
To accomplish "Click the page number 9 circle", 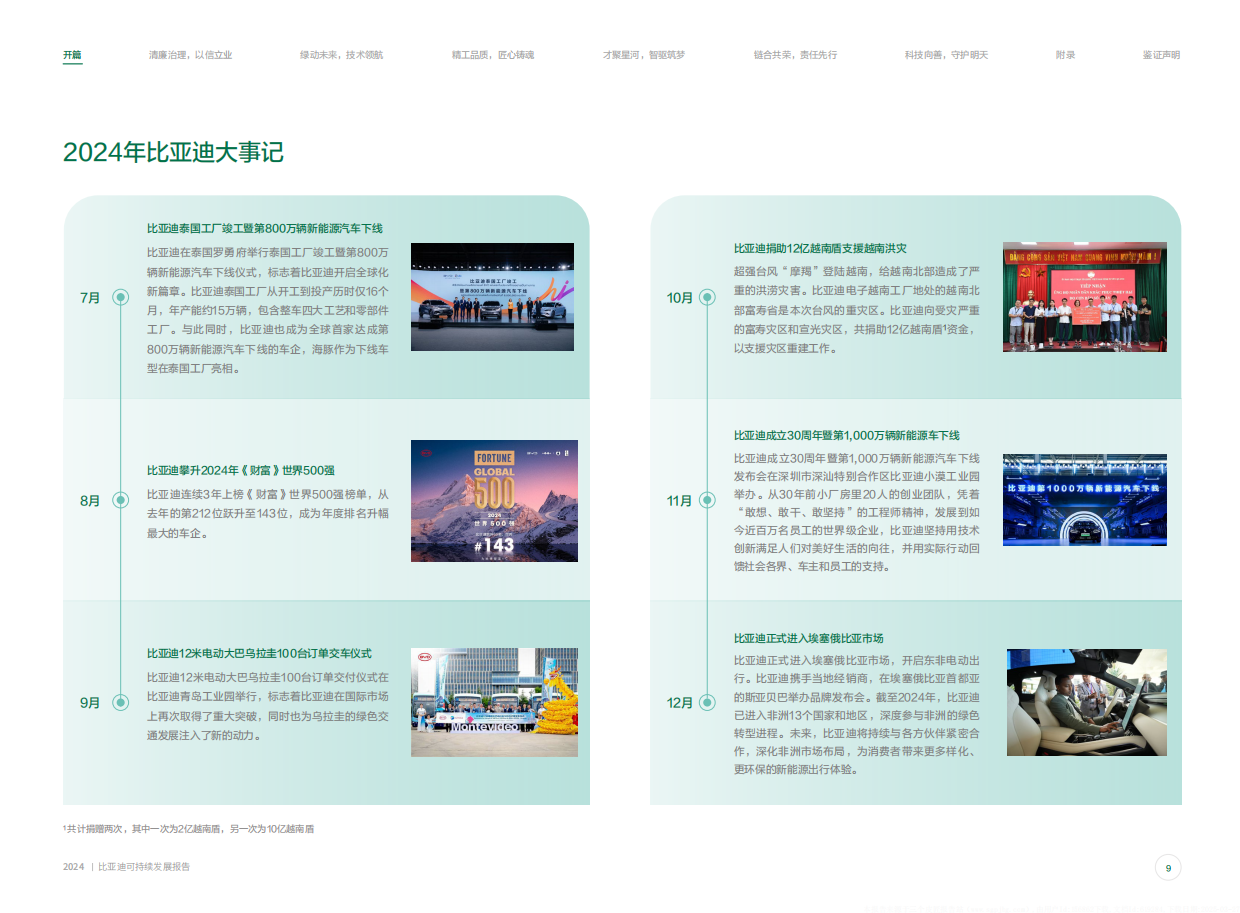I will pos(1167,868).
